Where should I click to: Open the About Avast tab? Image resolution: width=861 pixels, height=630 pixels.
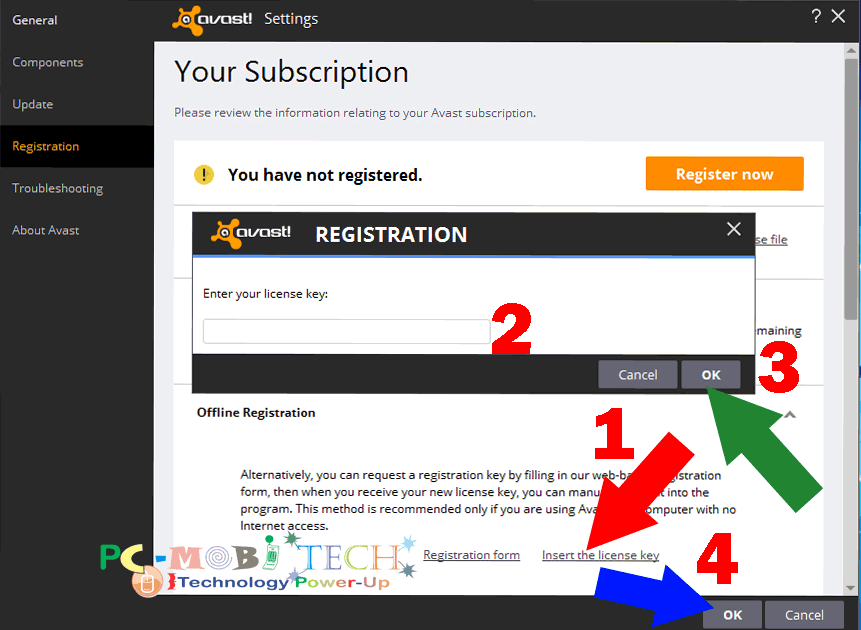coord(46,230)
